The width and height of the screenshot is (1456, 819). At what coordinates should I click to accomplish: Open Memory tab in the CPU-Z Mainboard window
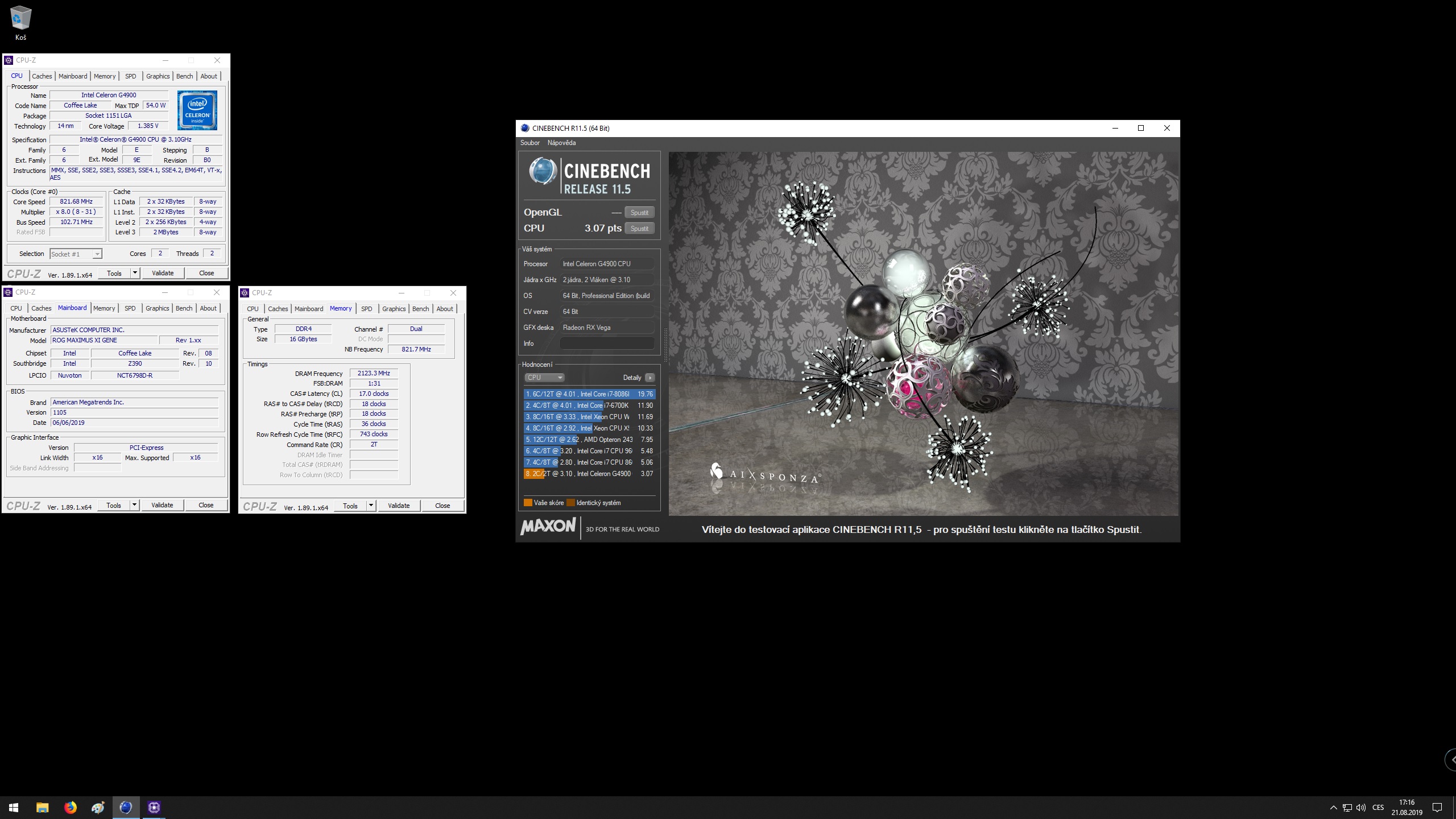104,308
